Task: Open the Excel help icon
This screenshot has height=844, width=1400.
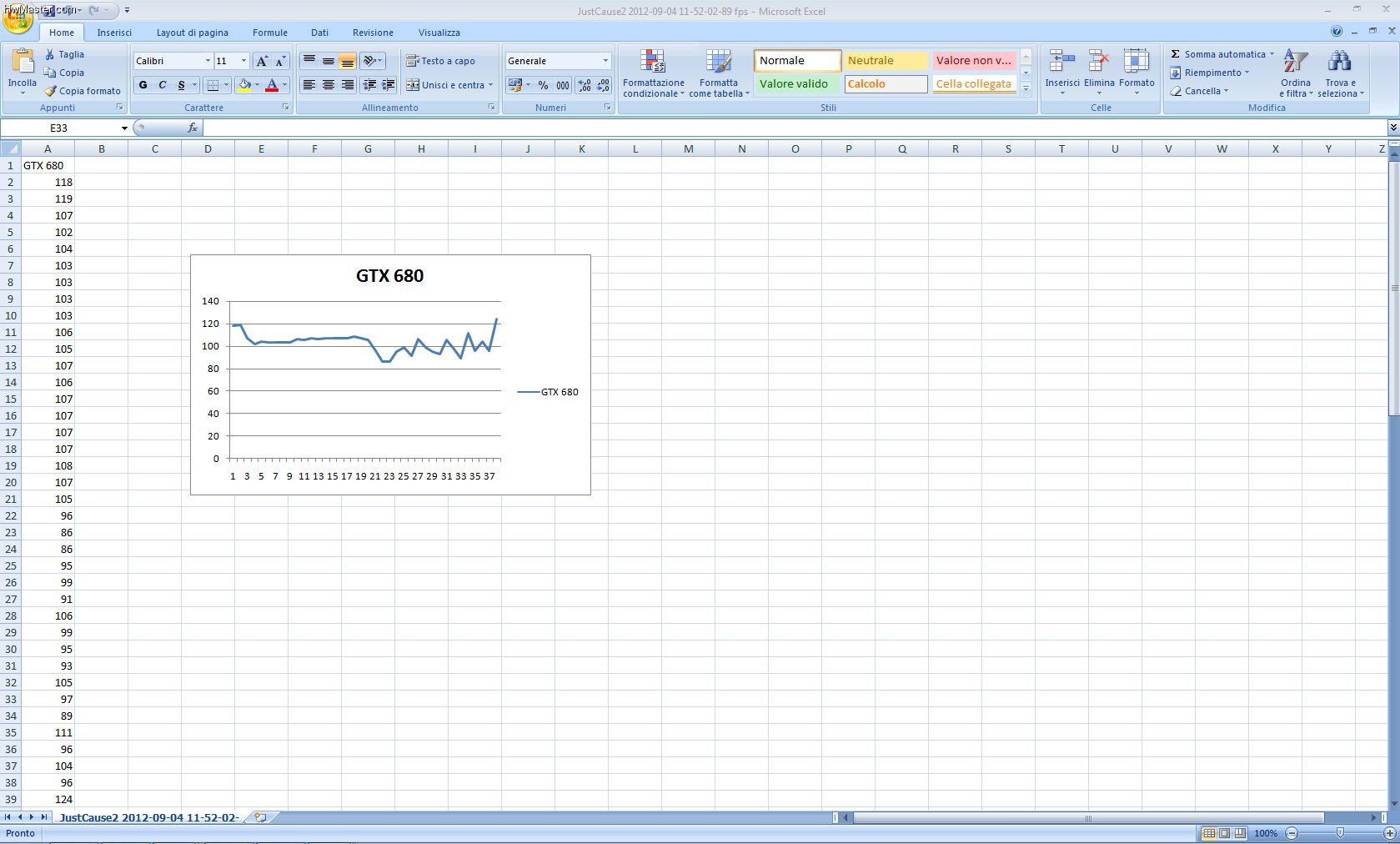Action: tap(1337, 32)
